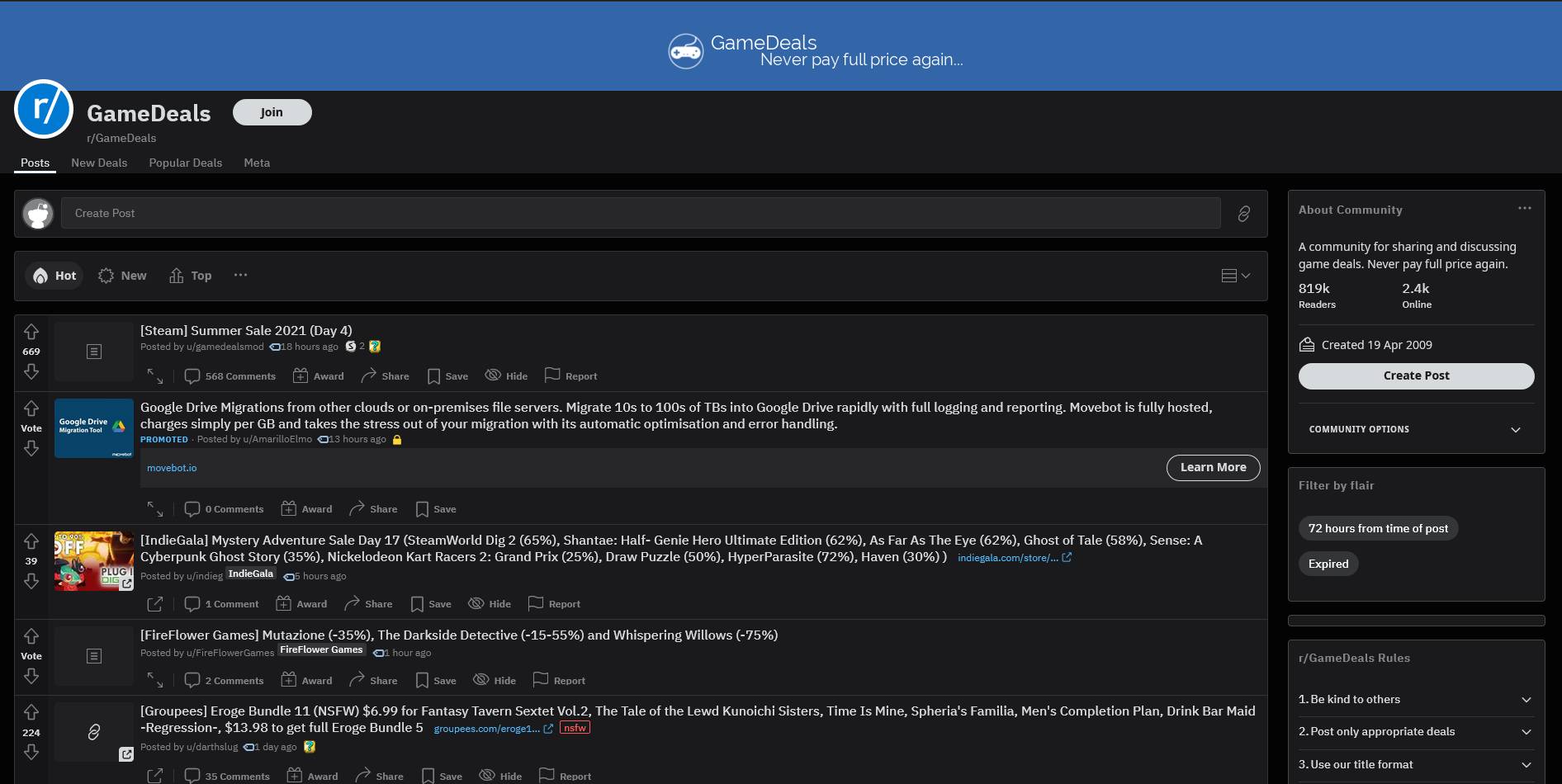The width and height of the screenshot is (1562, 784).
Task: Expand the Community Options section
Action: 1416,430
